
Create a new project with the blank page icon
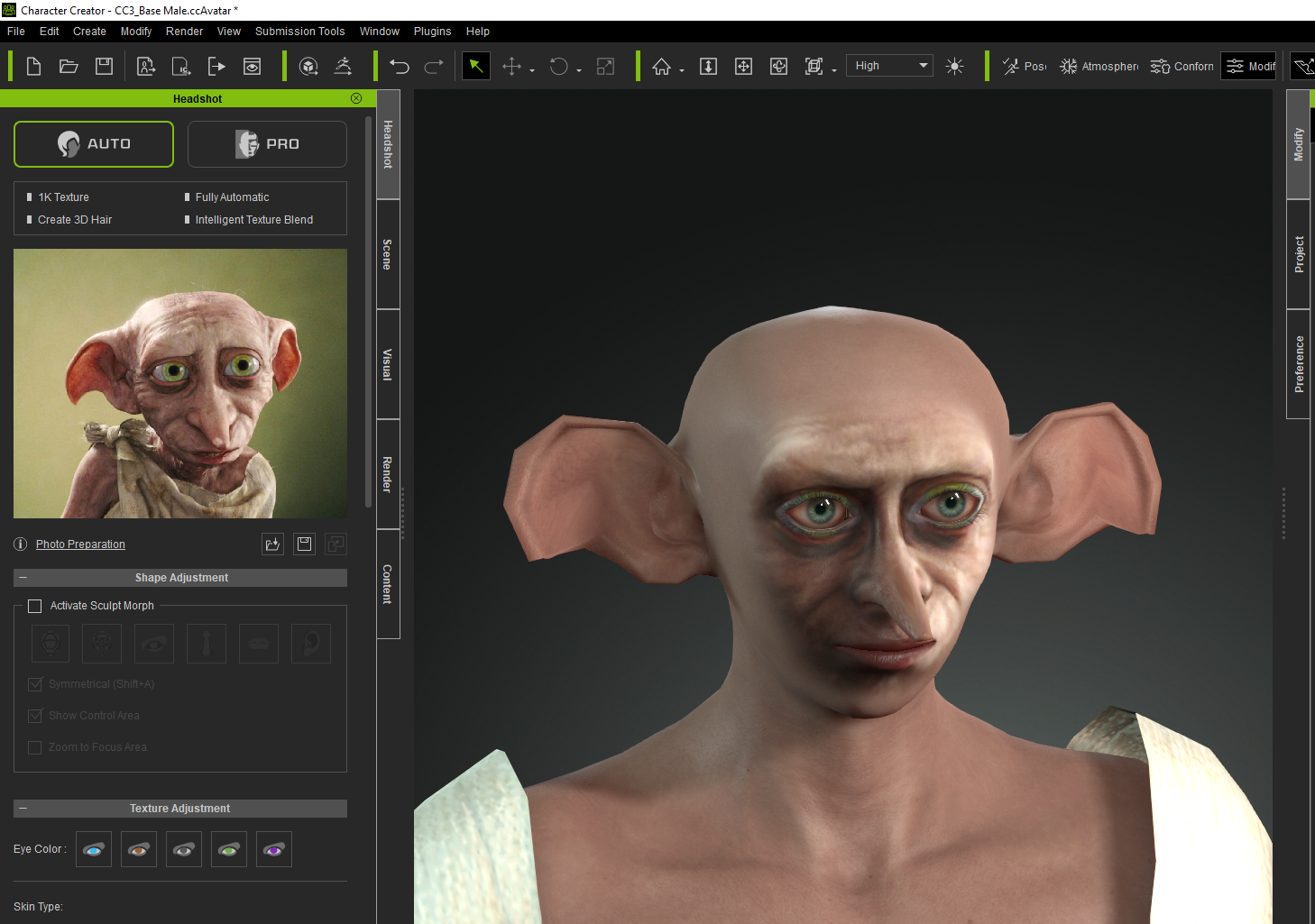pos(33,66)
